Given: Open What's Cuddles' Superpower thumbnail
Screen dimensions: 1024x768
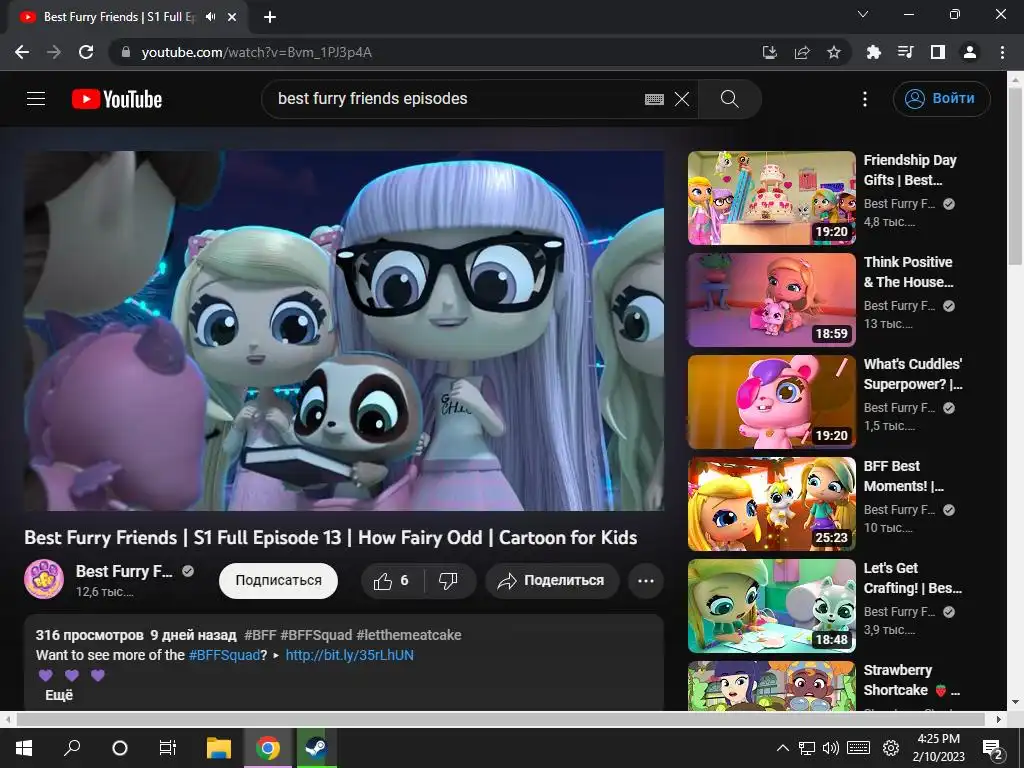Looking at the screenshot, I should tap(771, 402).
